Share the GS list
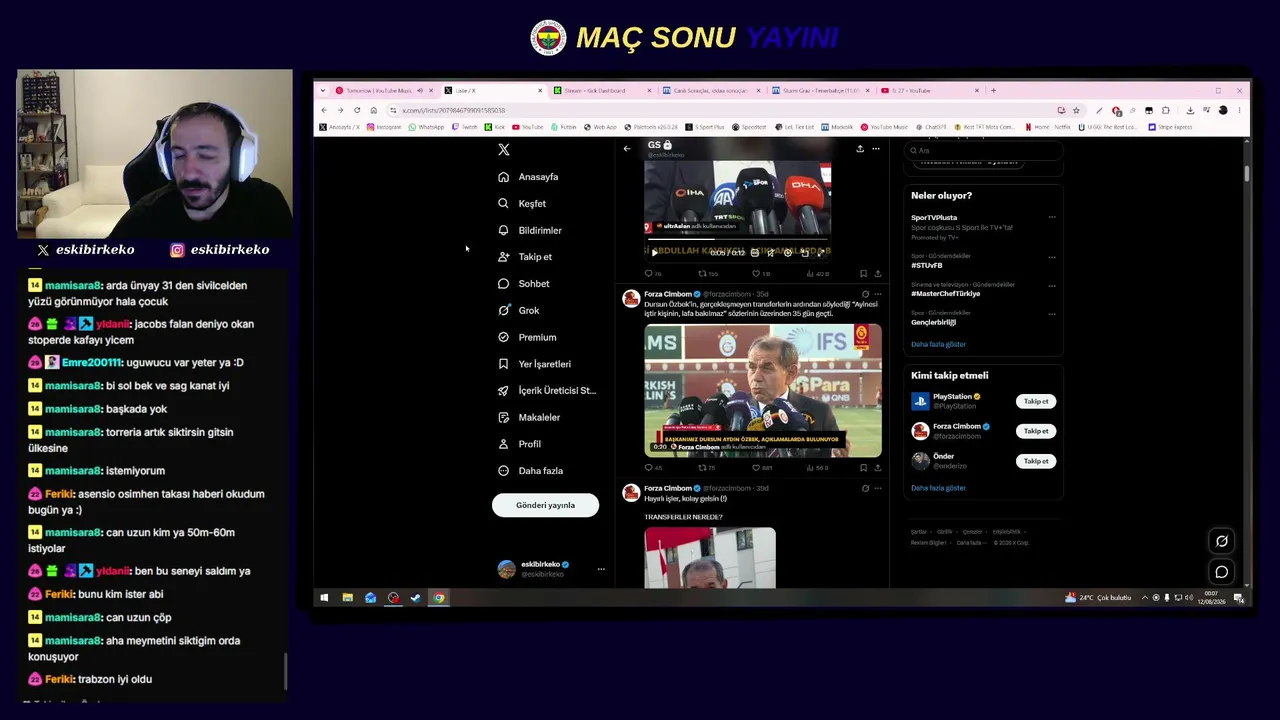 coord(860,149)
